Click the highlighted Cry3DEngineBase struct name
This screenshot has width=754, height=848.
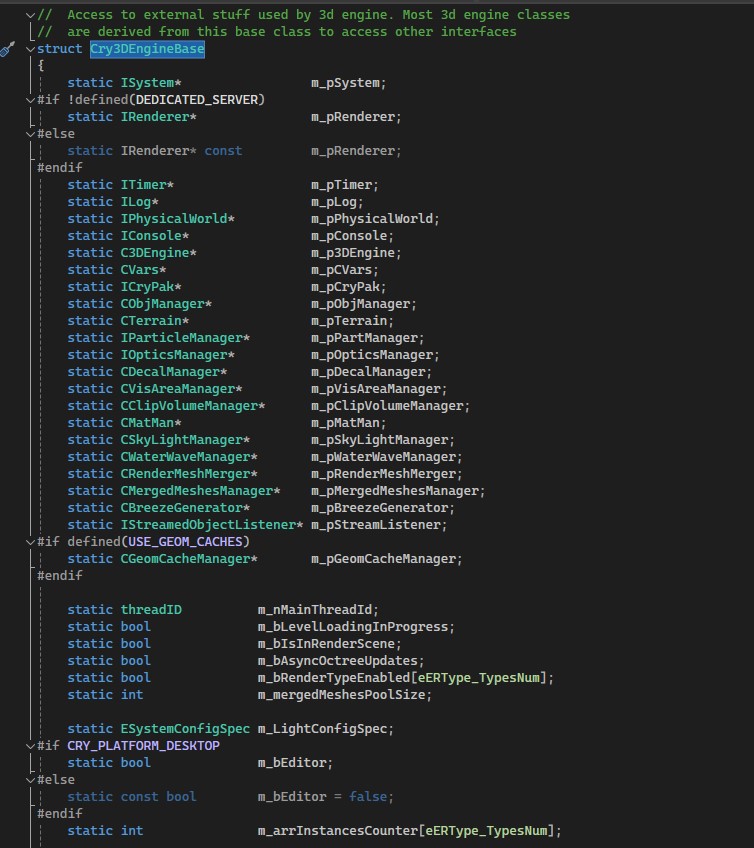(147, 49)
